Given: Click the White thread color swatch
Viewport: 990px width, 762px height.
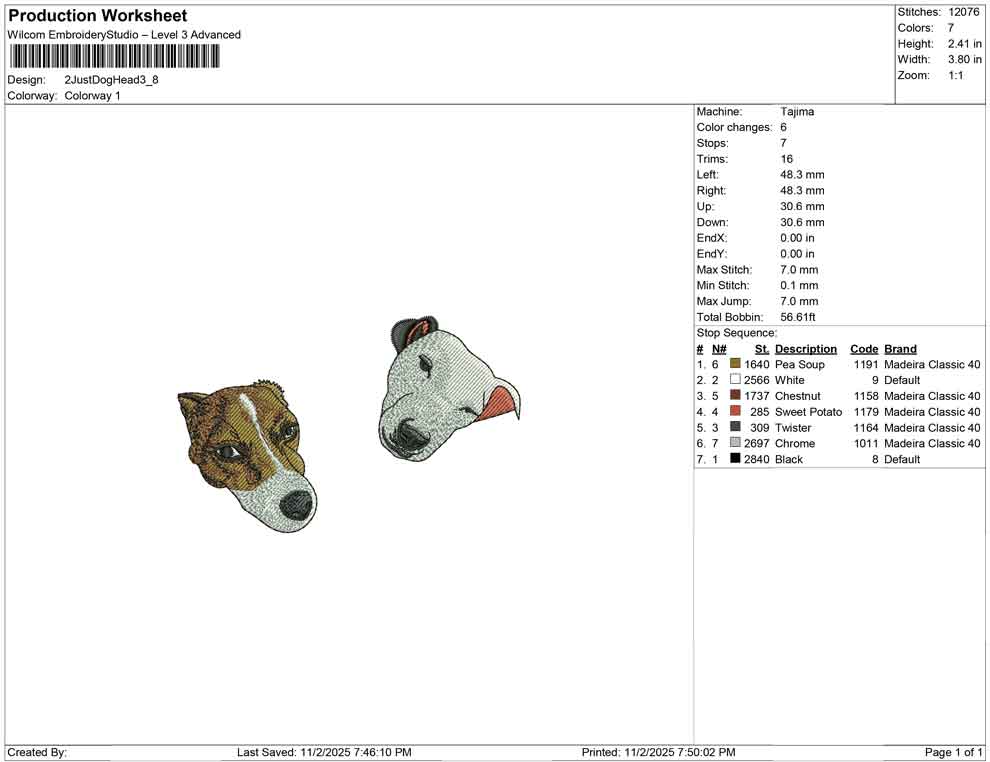Looking at the screenshot, I should coord(735,379).
